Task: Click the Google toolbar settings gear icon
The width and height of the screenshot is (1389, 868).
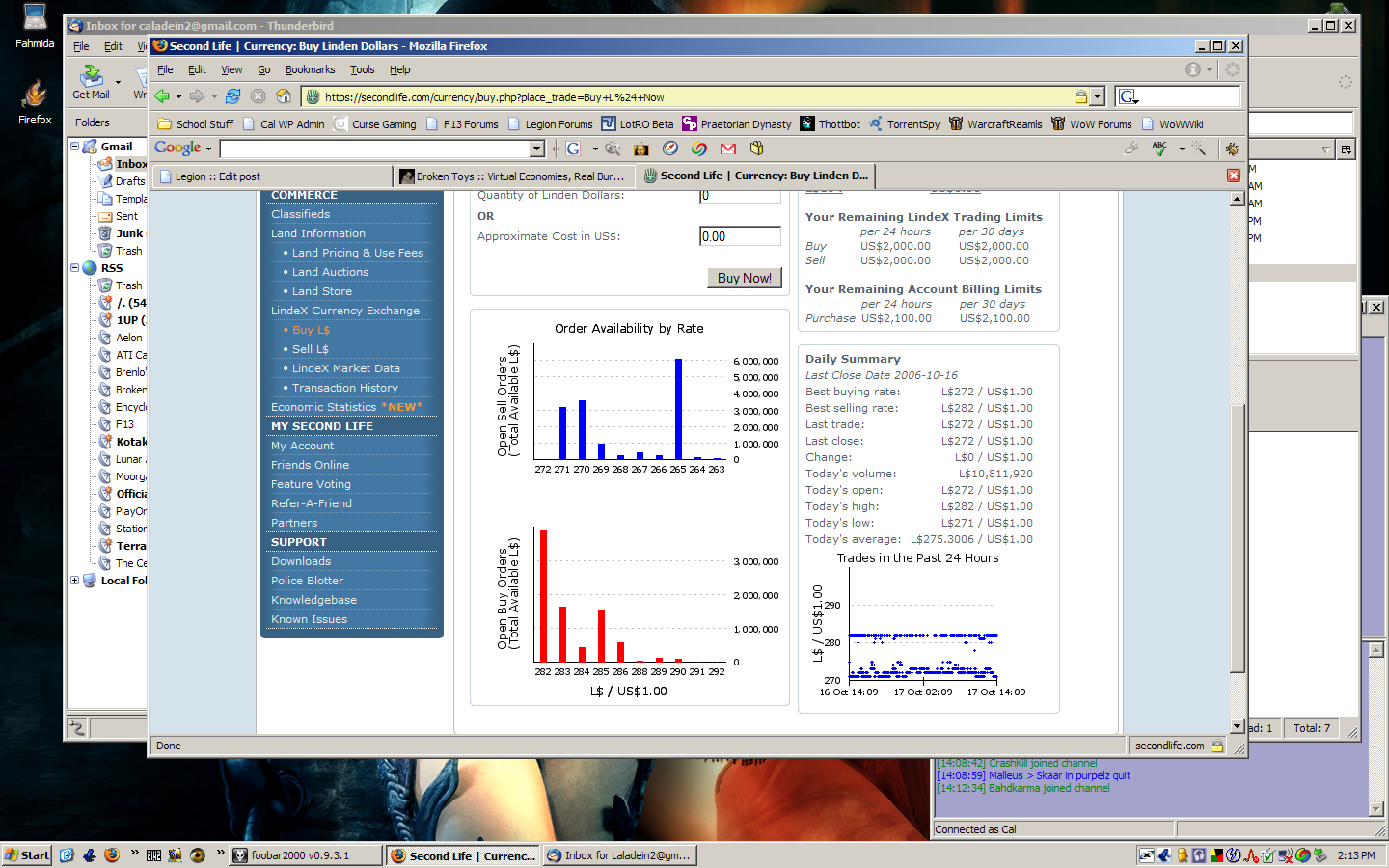Action: (x=1232, y=149)
